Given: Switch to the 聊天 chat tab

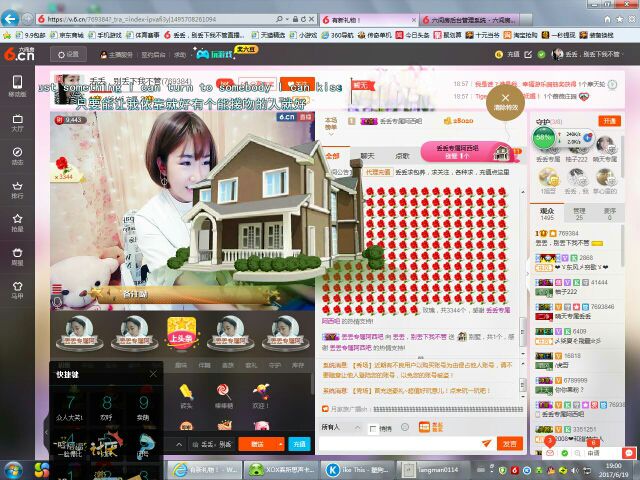Looking at the screenshot, I should click(x=367, y=156).
